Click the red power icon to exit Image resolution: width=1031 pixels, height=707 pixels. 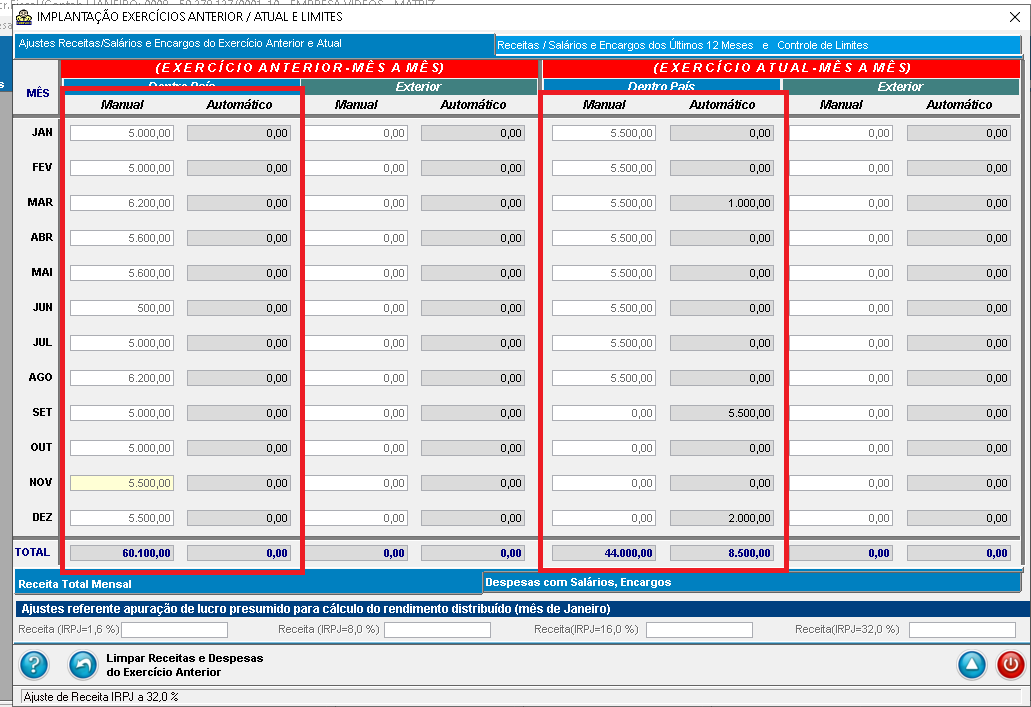click(1011, 665)
